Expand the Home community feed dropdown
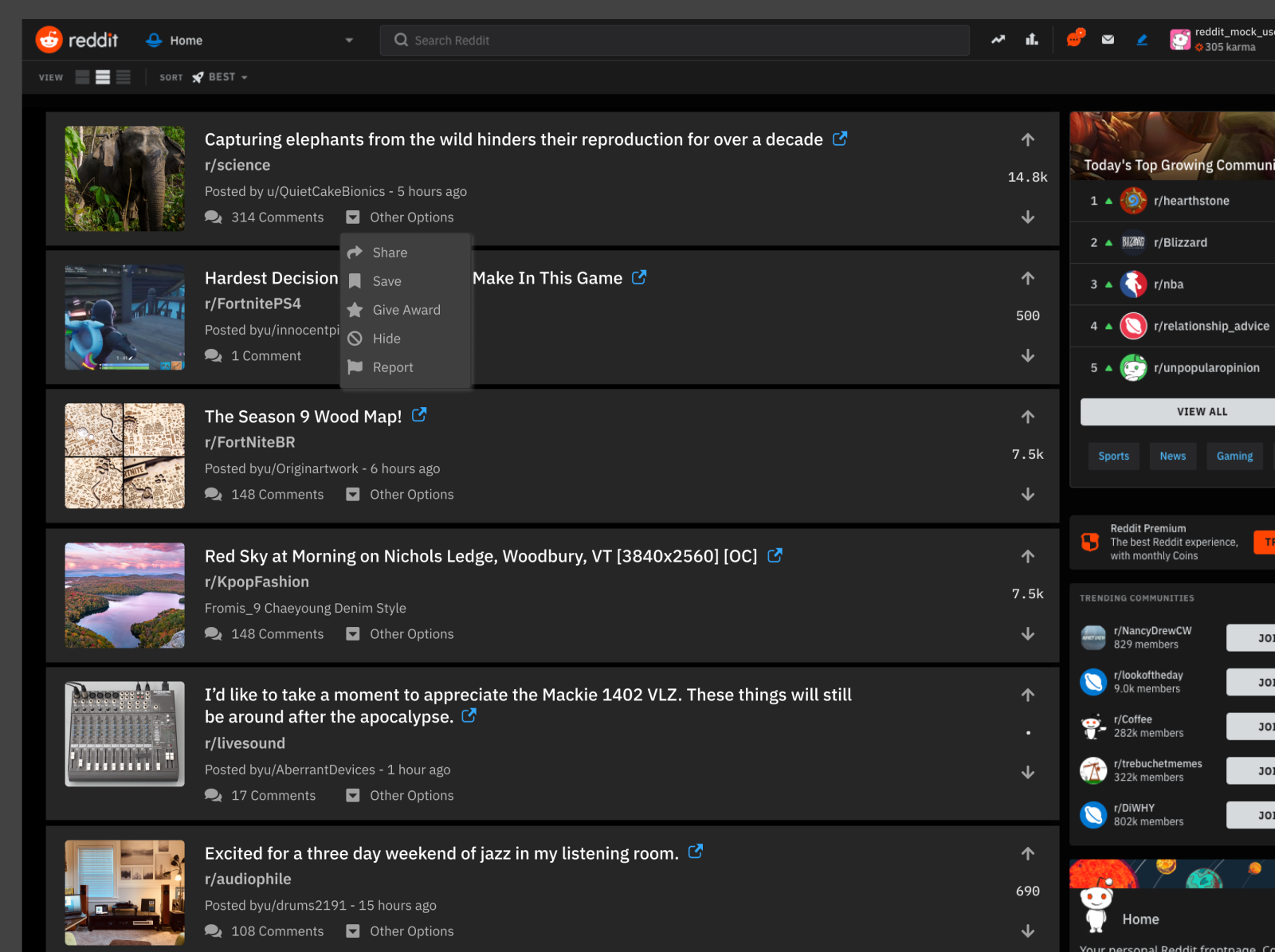 pos(348,40)
